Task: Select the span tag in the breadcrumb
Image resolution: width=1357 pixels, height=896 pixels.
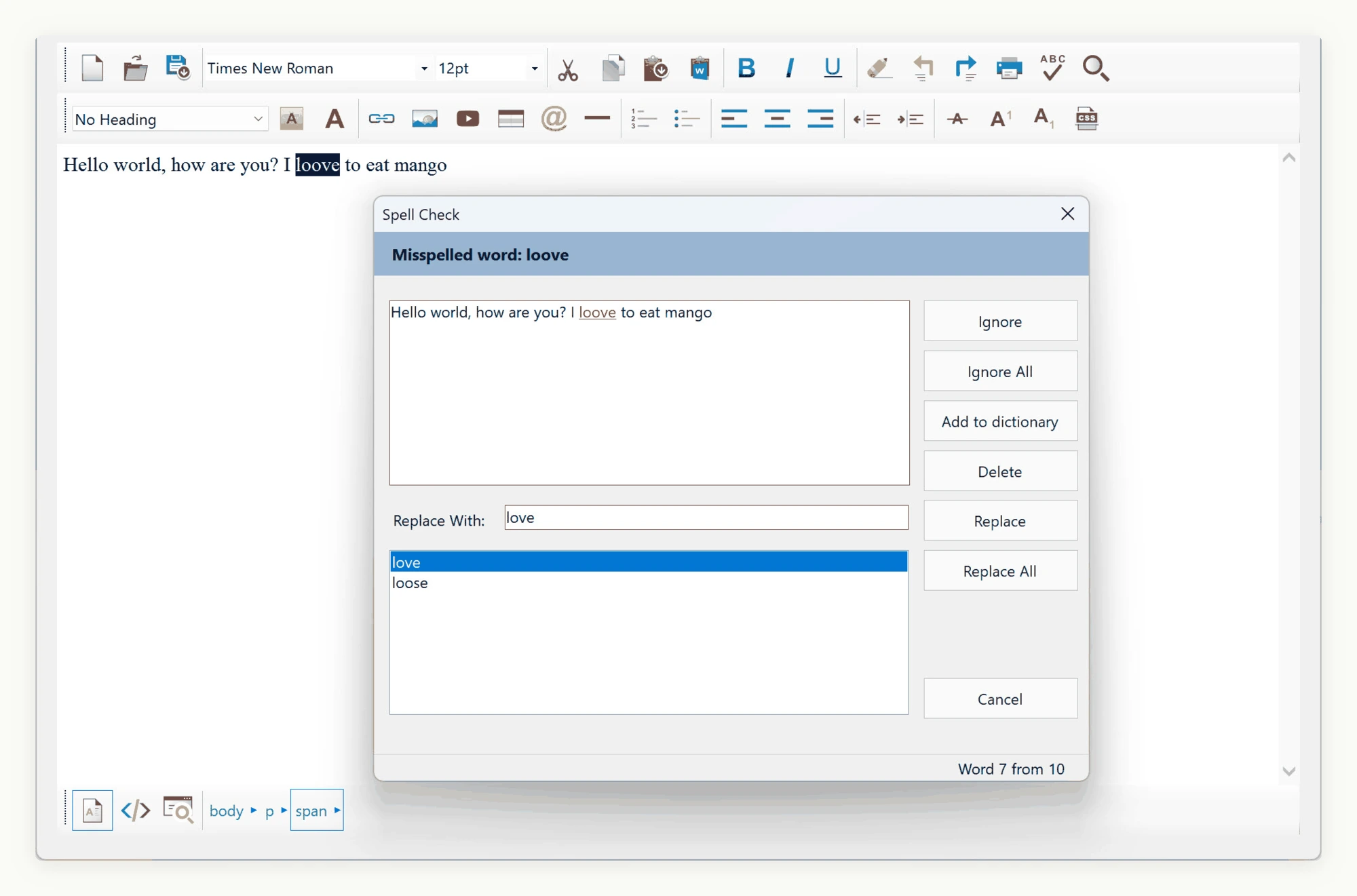Action: (x=317, y=810)
